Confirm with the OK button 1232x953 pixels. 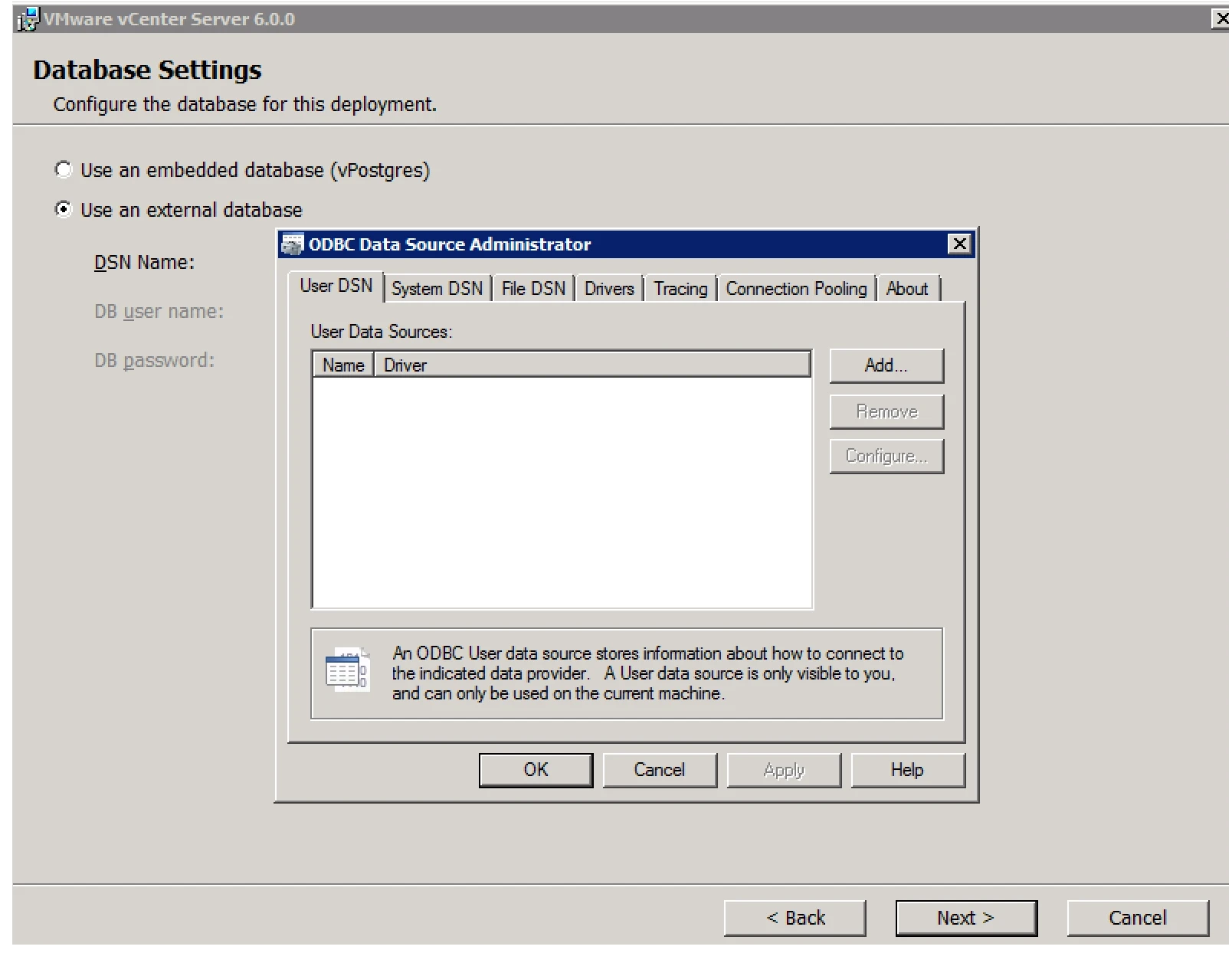[x=536, y=770]
